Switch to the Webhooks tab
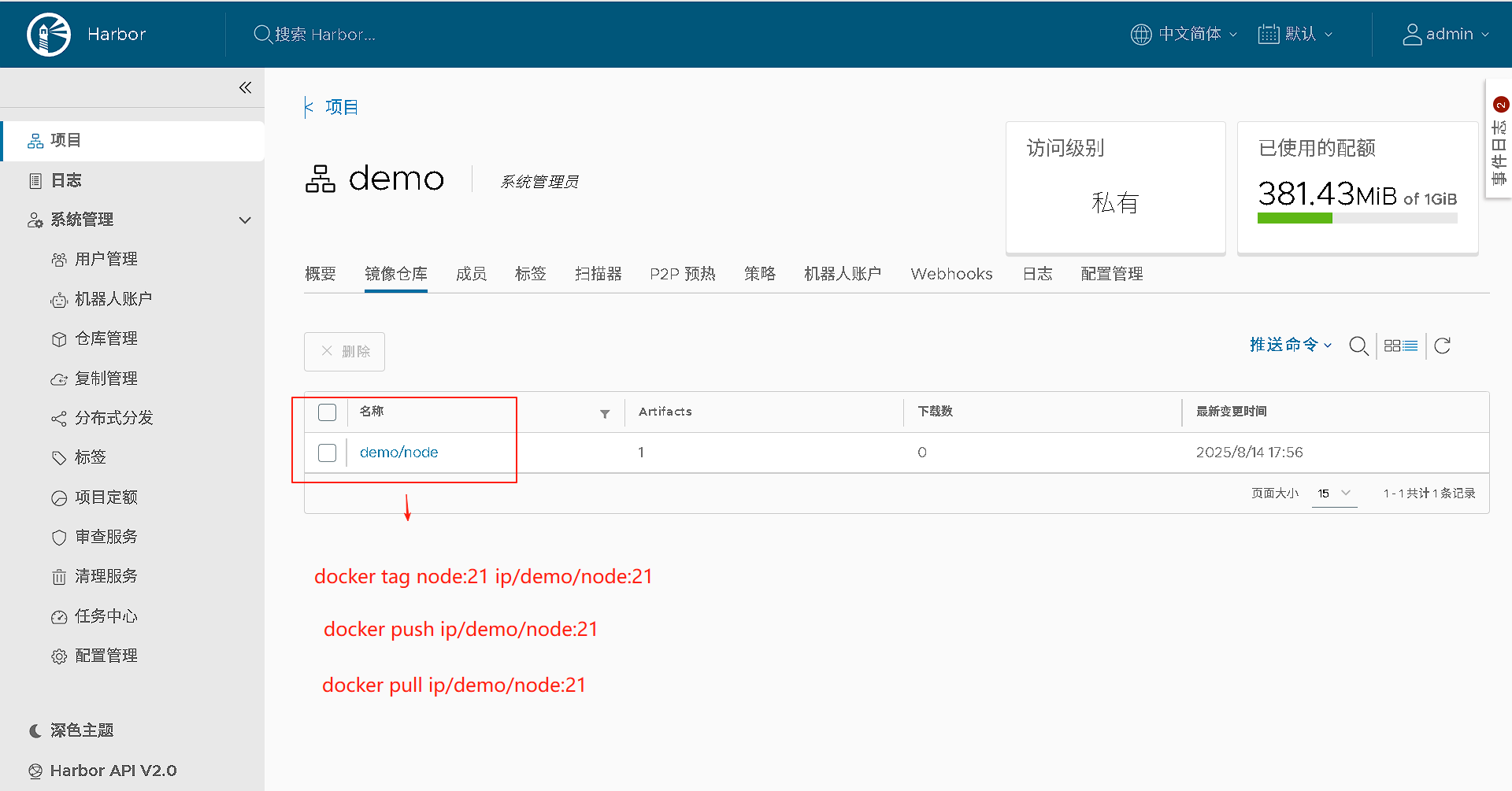The width and height of the screenshot is (1512, 791). point(951,274)
